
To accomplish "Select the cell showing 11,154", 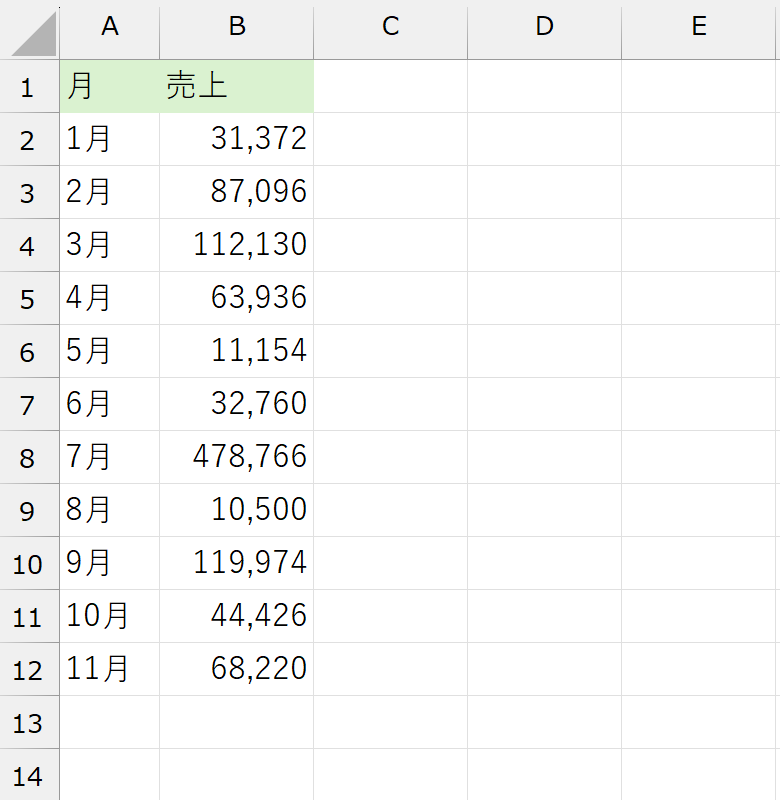I will pyautogui.click(x=237, y=352).
